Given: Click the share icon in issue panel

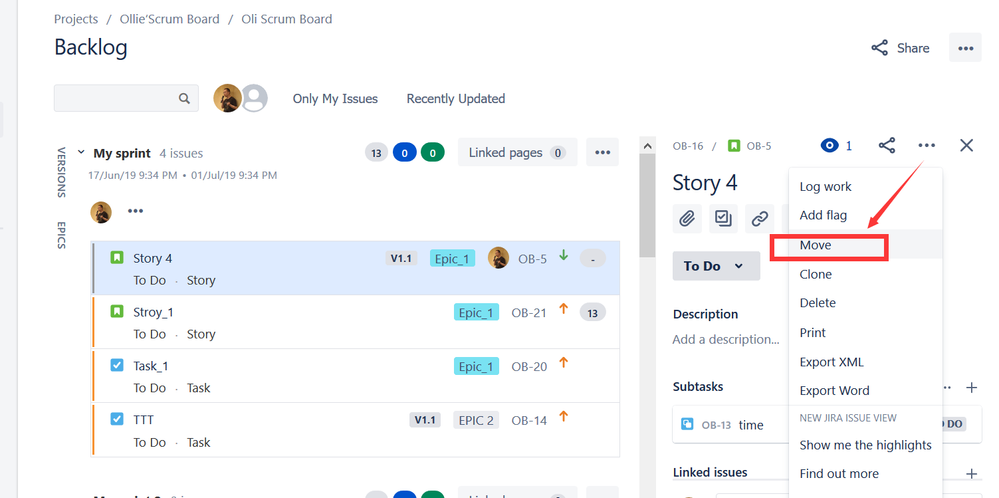Looking at the screenshot, I should (887, 146).
